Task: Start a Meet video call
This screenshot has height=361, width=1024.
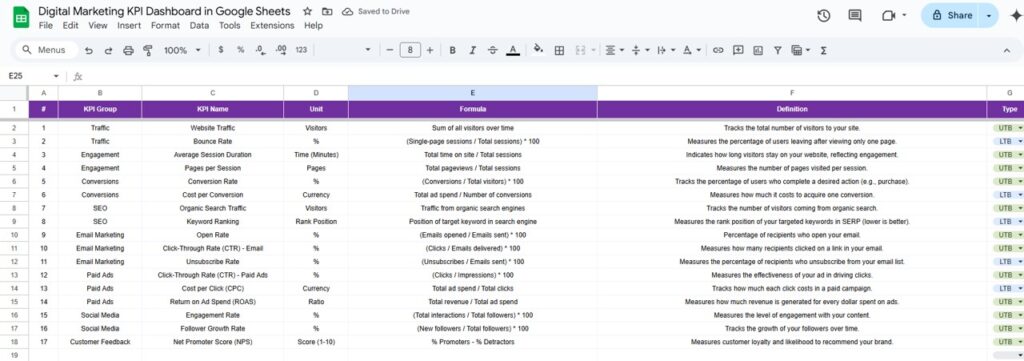Action: (888, 16)
